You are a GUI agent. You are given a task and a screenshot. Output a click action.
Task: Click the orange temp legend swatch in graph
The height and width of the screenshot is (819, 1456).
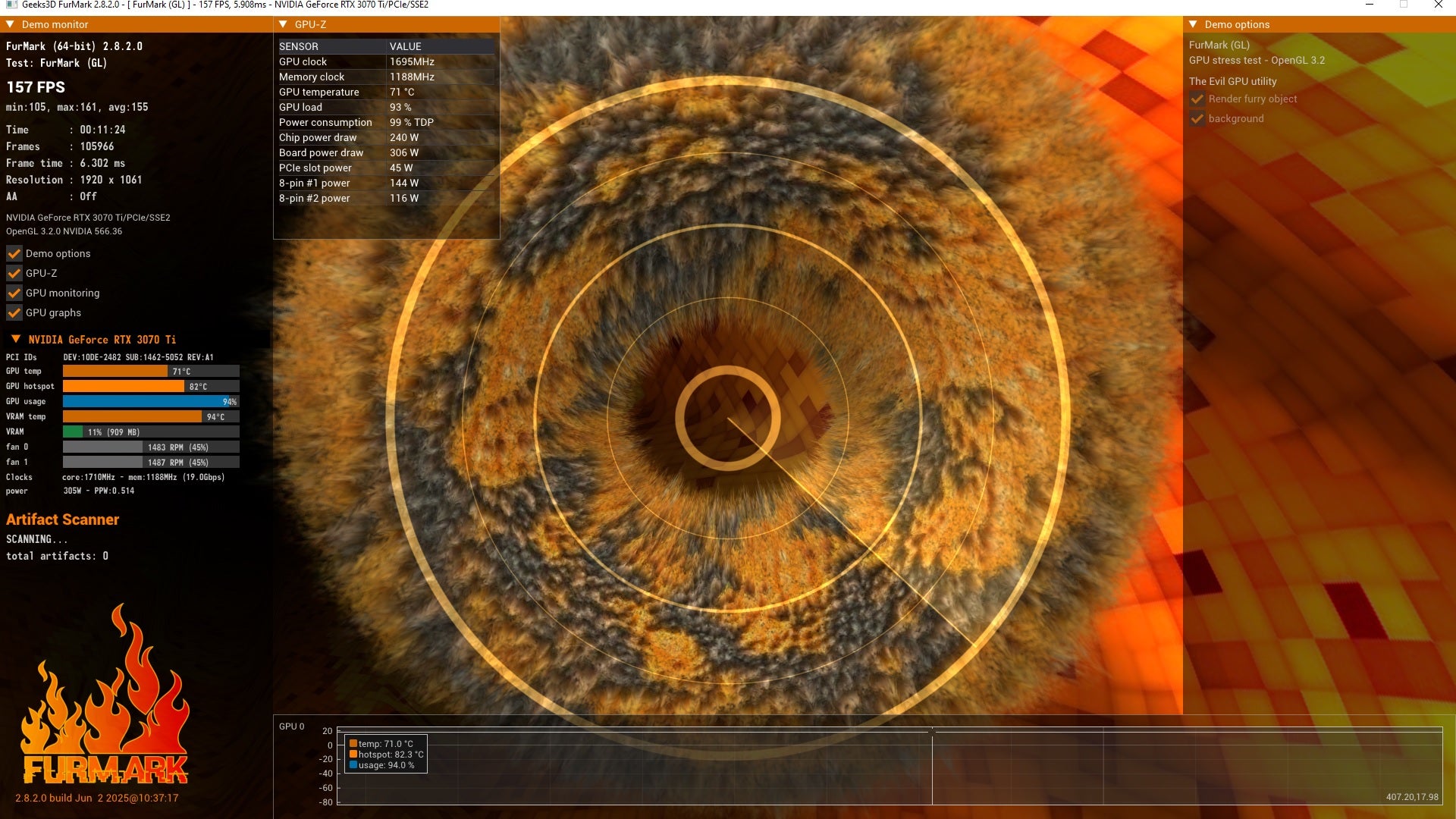click(353, 744)
